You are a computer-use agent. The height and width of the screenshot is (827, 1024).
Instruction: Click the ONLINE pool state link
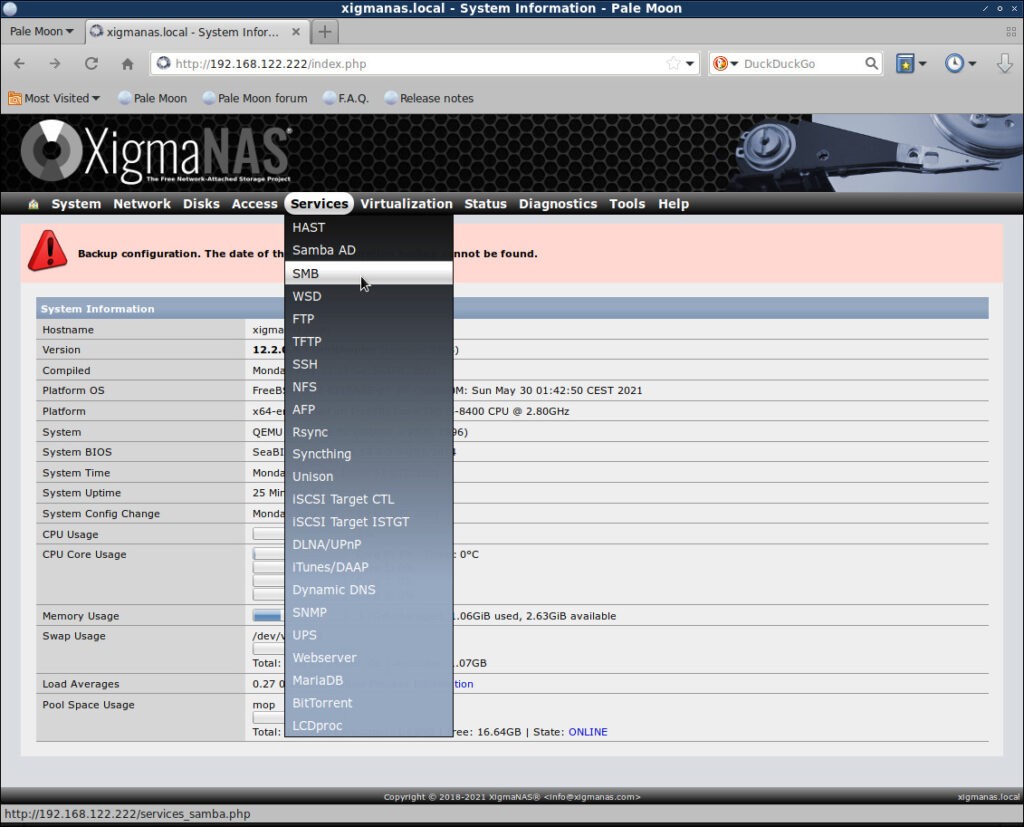coord(588,732)
